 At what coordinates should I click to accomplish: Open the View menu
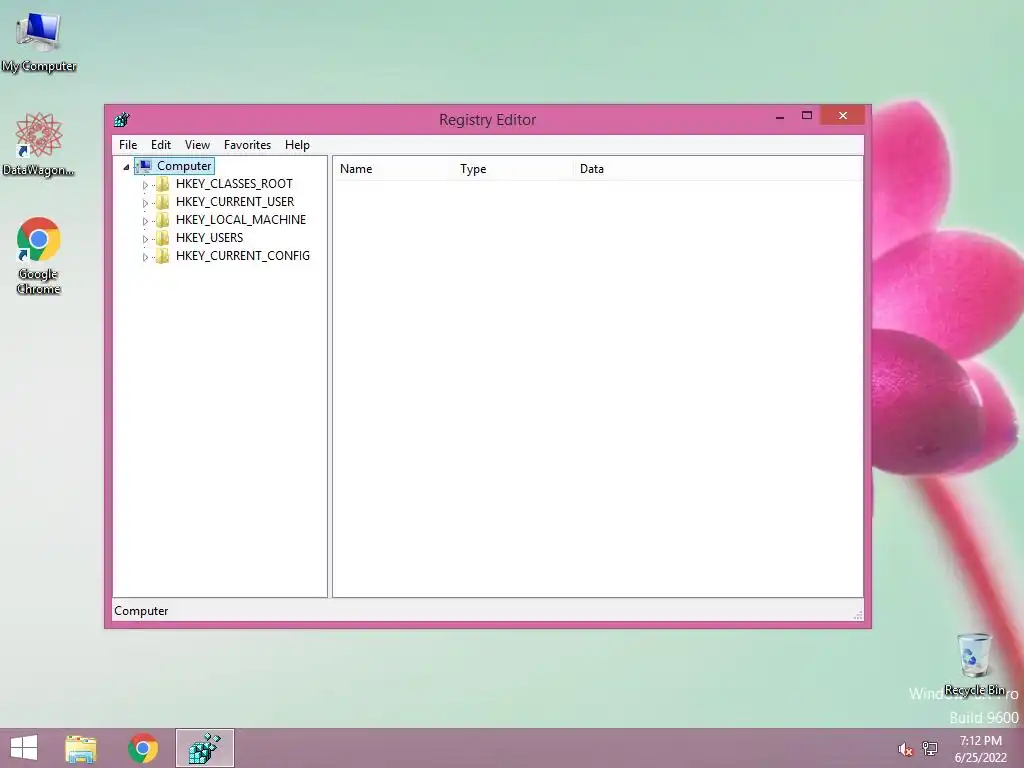pyautogui.click(x=197, y=145)
